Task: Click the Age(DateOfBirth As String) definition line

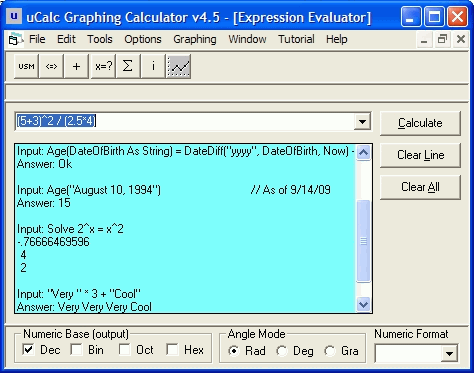Action: [186, 151]
